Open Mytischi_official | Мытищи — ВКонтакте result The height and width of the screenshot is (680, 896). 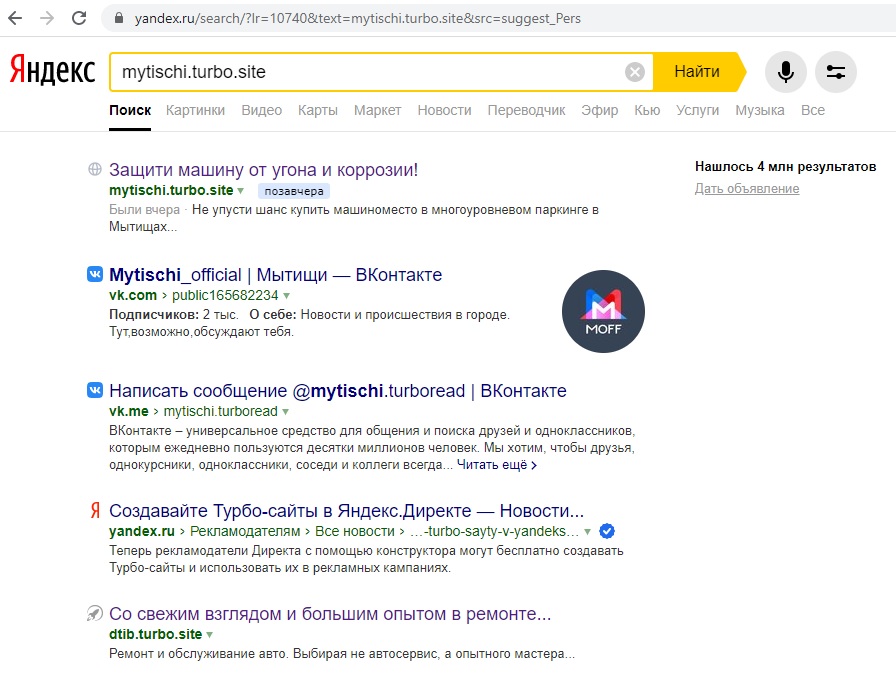275,275
